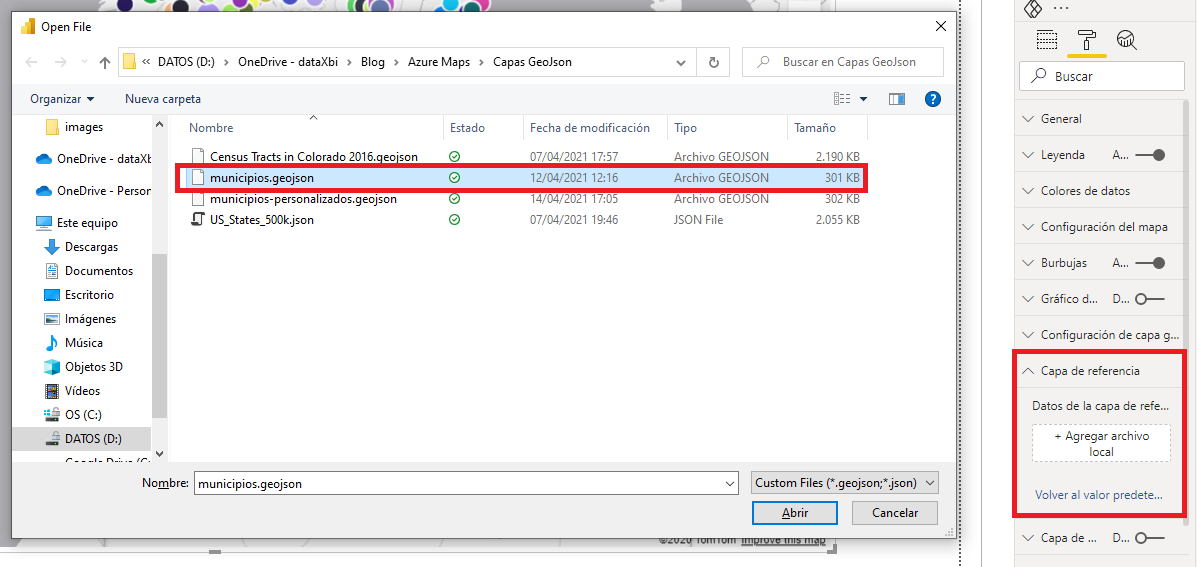Open OneDrive - dataXbi in sidebar
This screenshot has width=1197, height=567.
[x=104, y=159]
